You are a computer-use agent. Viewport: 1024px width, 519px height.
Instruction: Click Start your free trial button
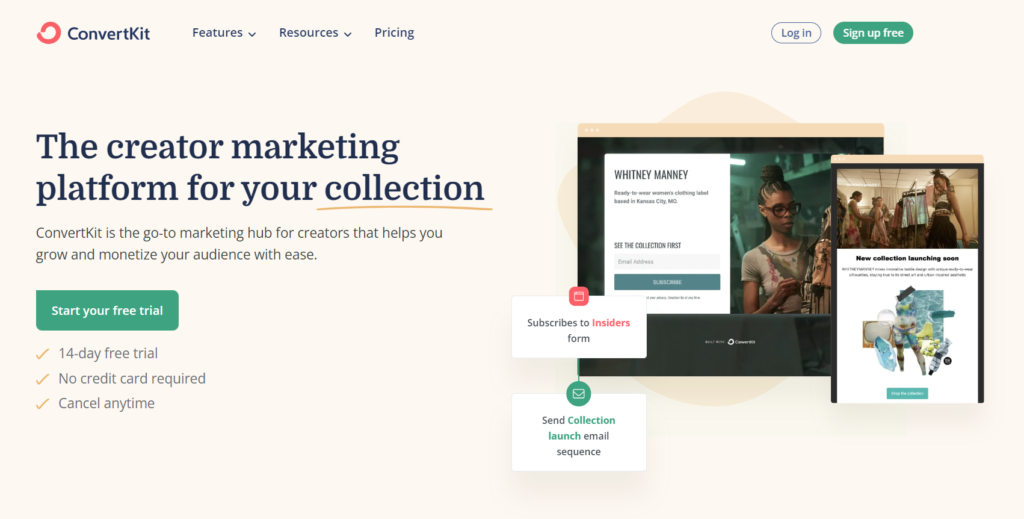point(107,310)
